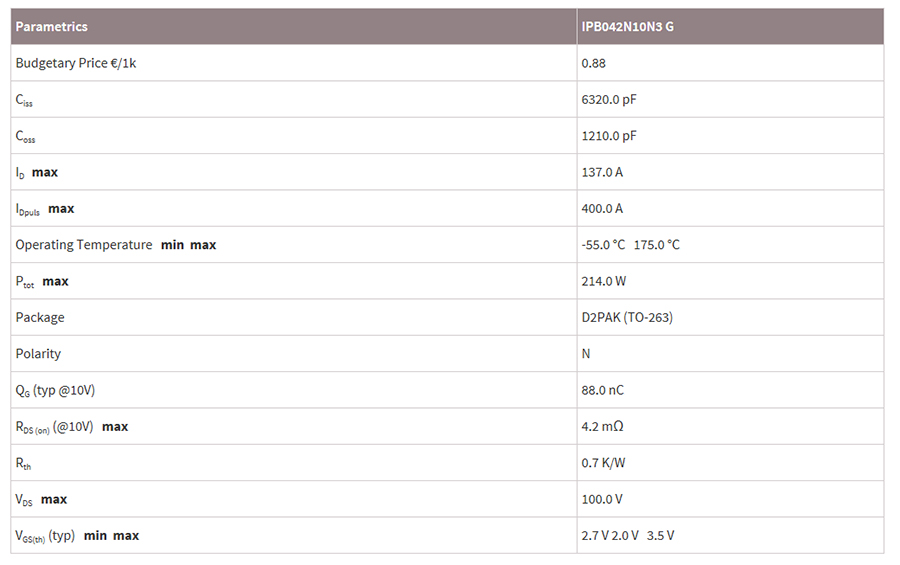The image size is (900, 565).
Task: Click the ID max parameter label
Action: (x=37, y=173)
